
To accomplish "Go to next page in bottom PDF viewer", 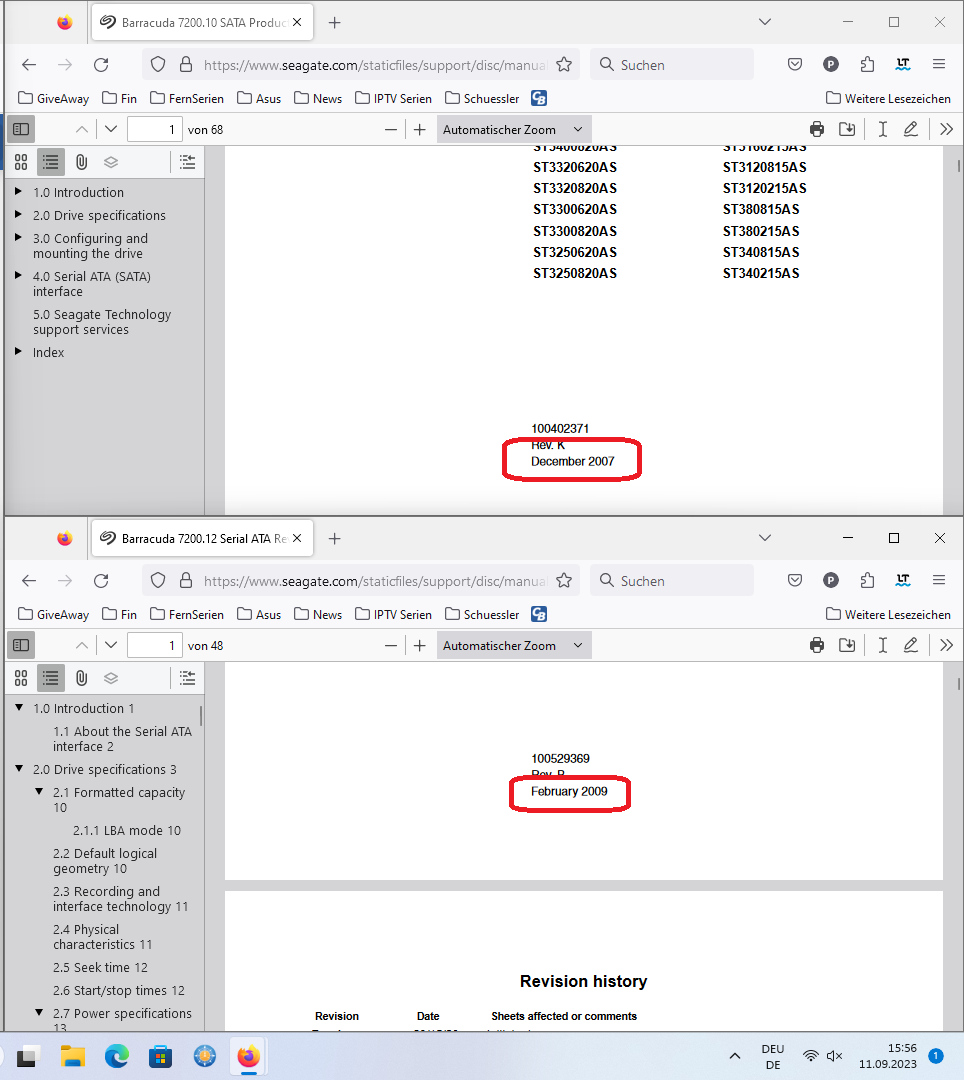I will pyautogui.click(x=111, y=645).
